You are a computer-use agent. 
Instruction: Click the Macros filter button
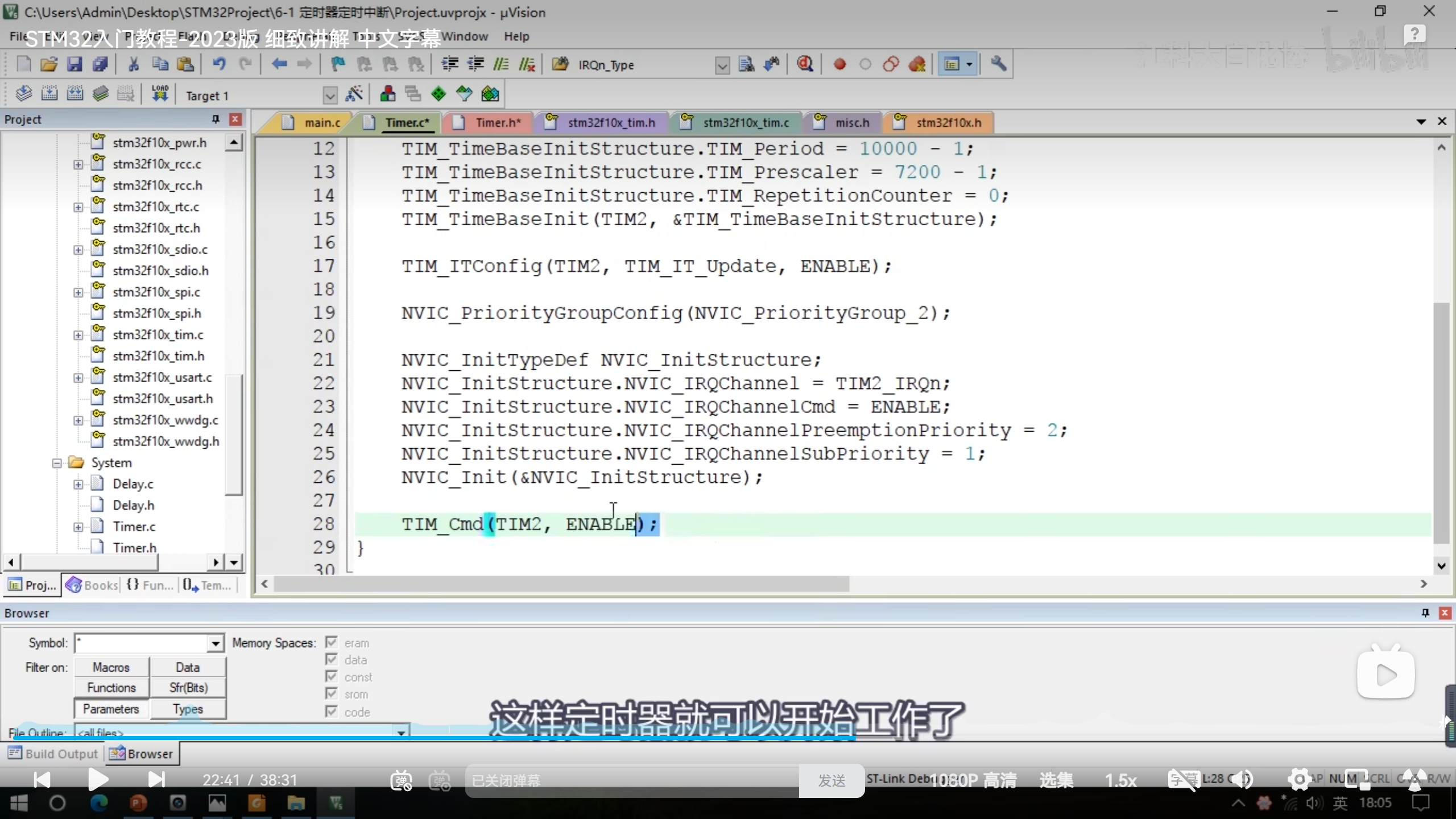coord(111,667)
